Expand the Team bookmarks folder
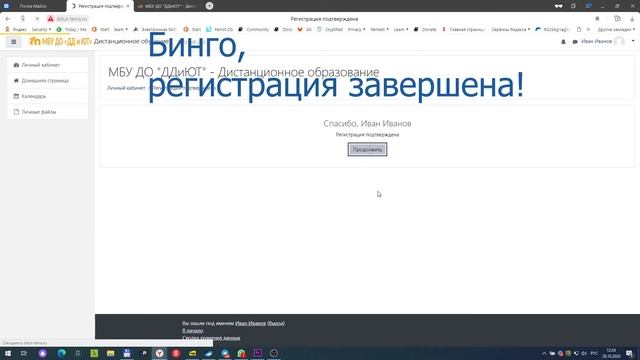 coord(120,29)
